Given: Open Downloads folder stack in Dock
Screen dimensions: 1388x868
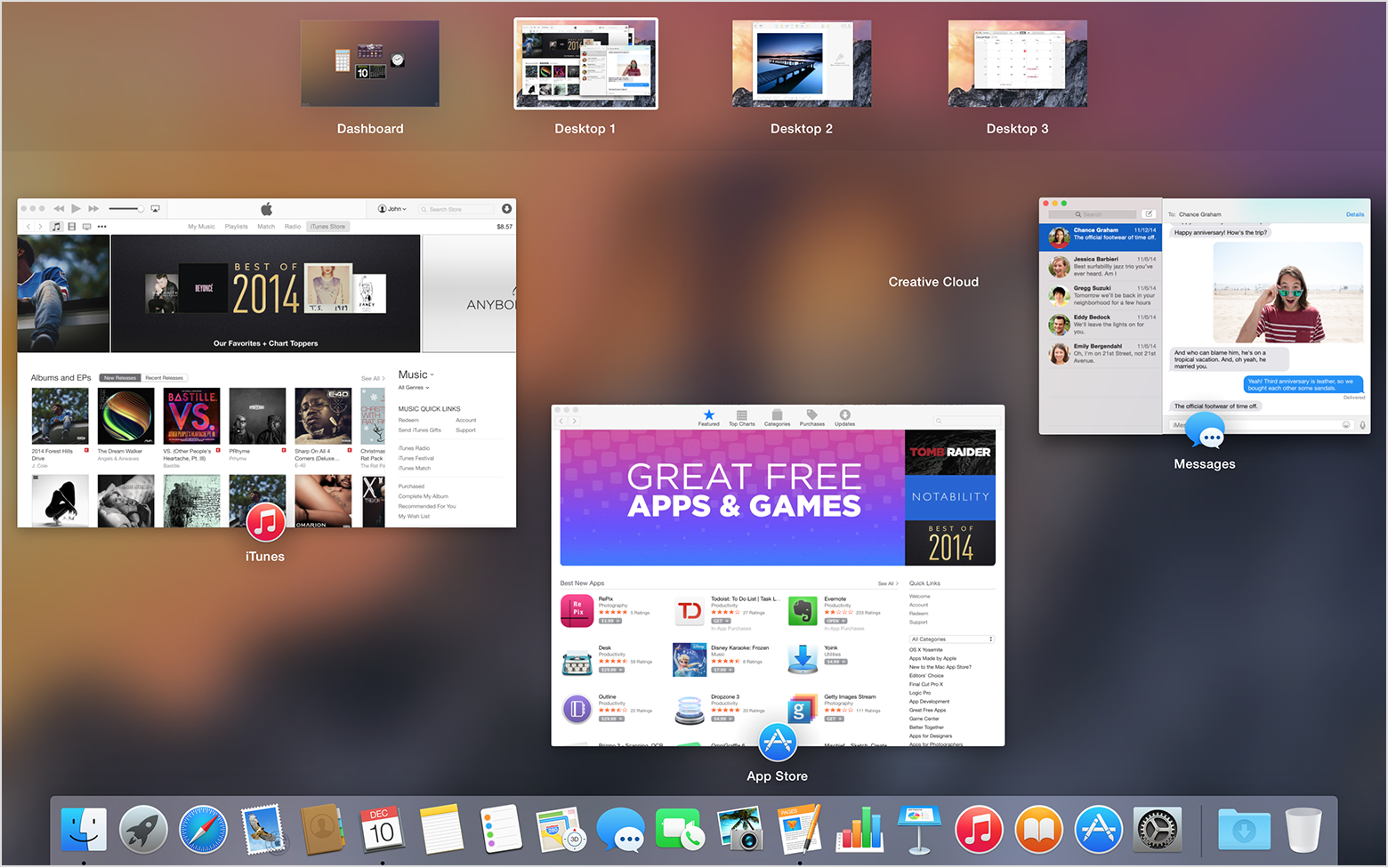Looking at the screenshot, I should click(x=1243, y=830).
